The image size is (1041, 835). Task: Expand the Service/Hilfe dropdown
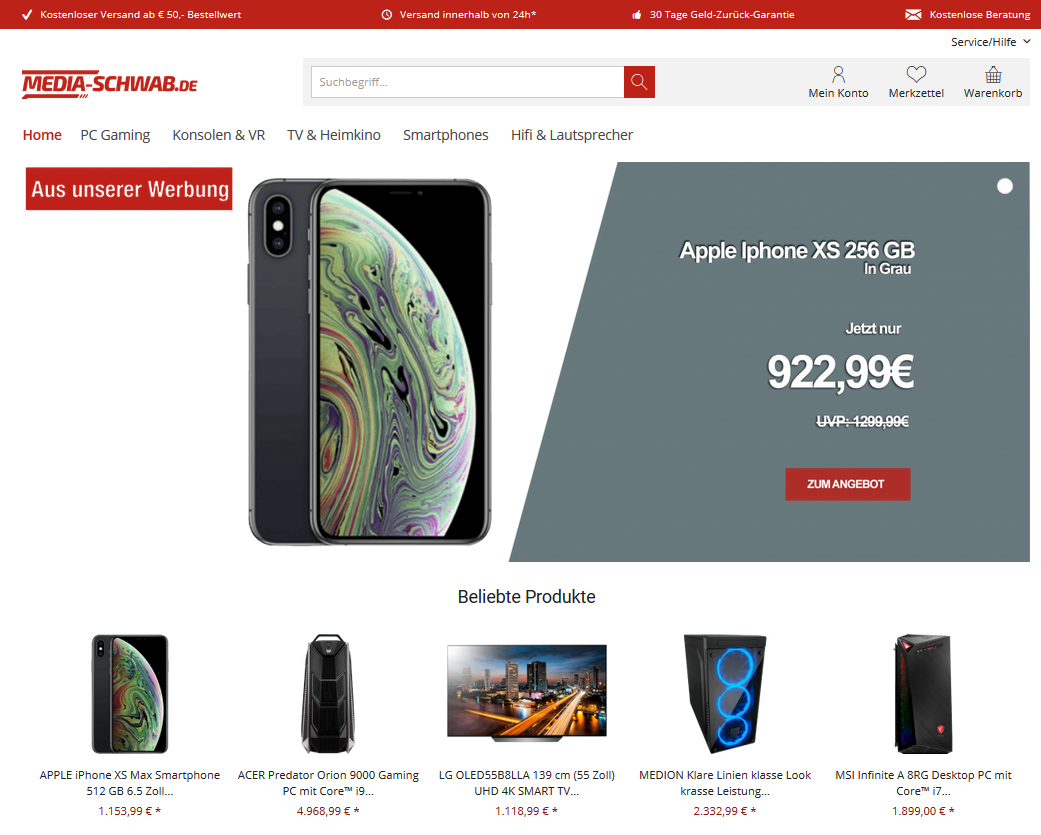tap(990, 42)
